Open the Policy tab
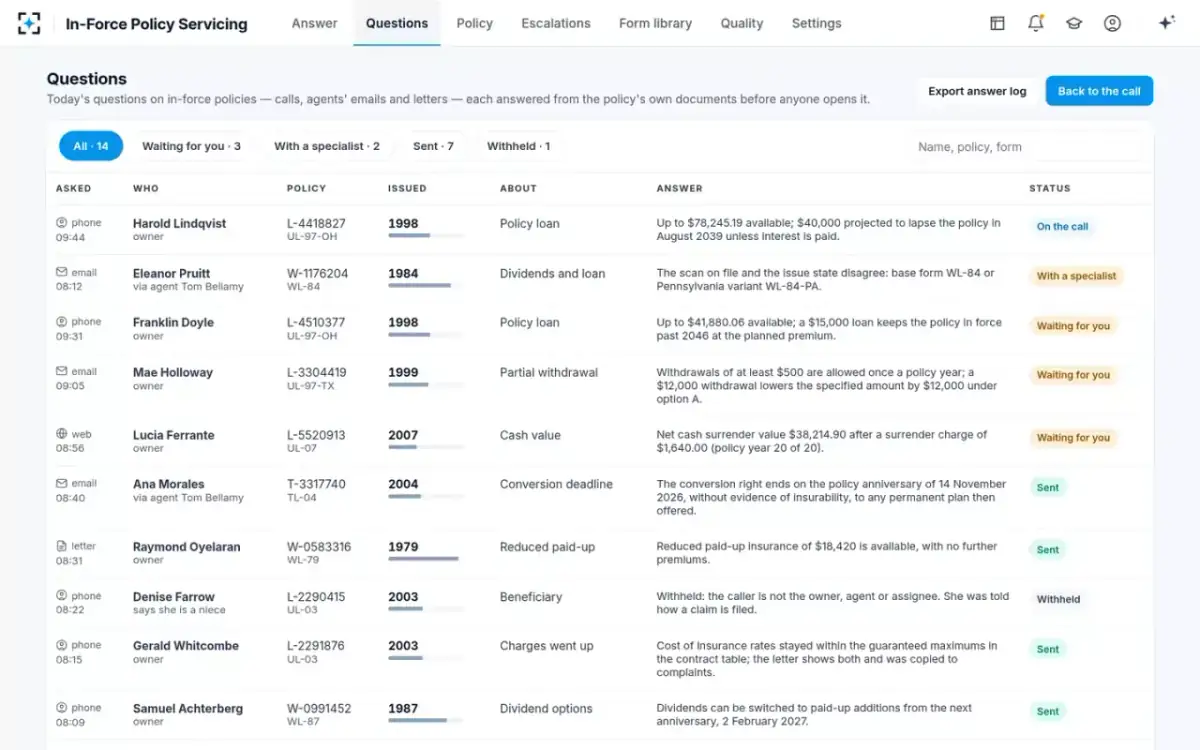The width and height of the screenshot is (1200, 750). 474,23
